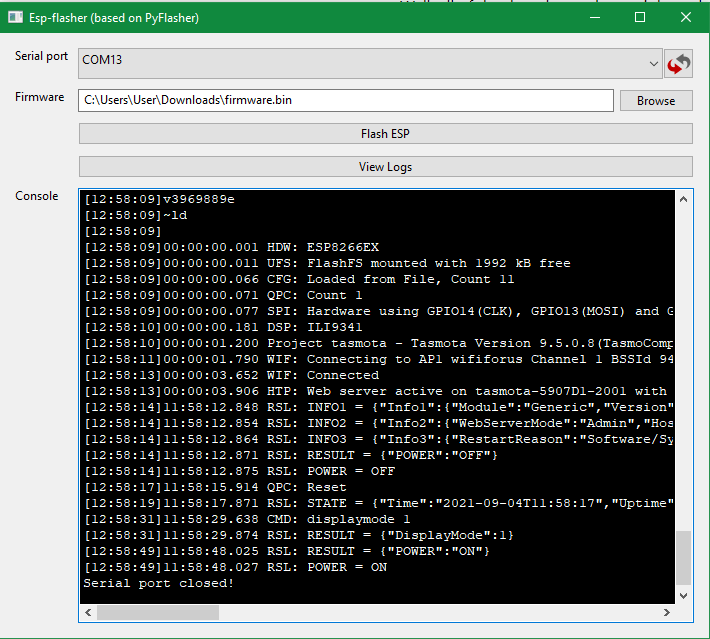This screenshot has height=639, width=710.
Task: Click the Esp-flasher app icon in title bar
Action: (x=16, y=17)
